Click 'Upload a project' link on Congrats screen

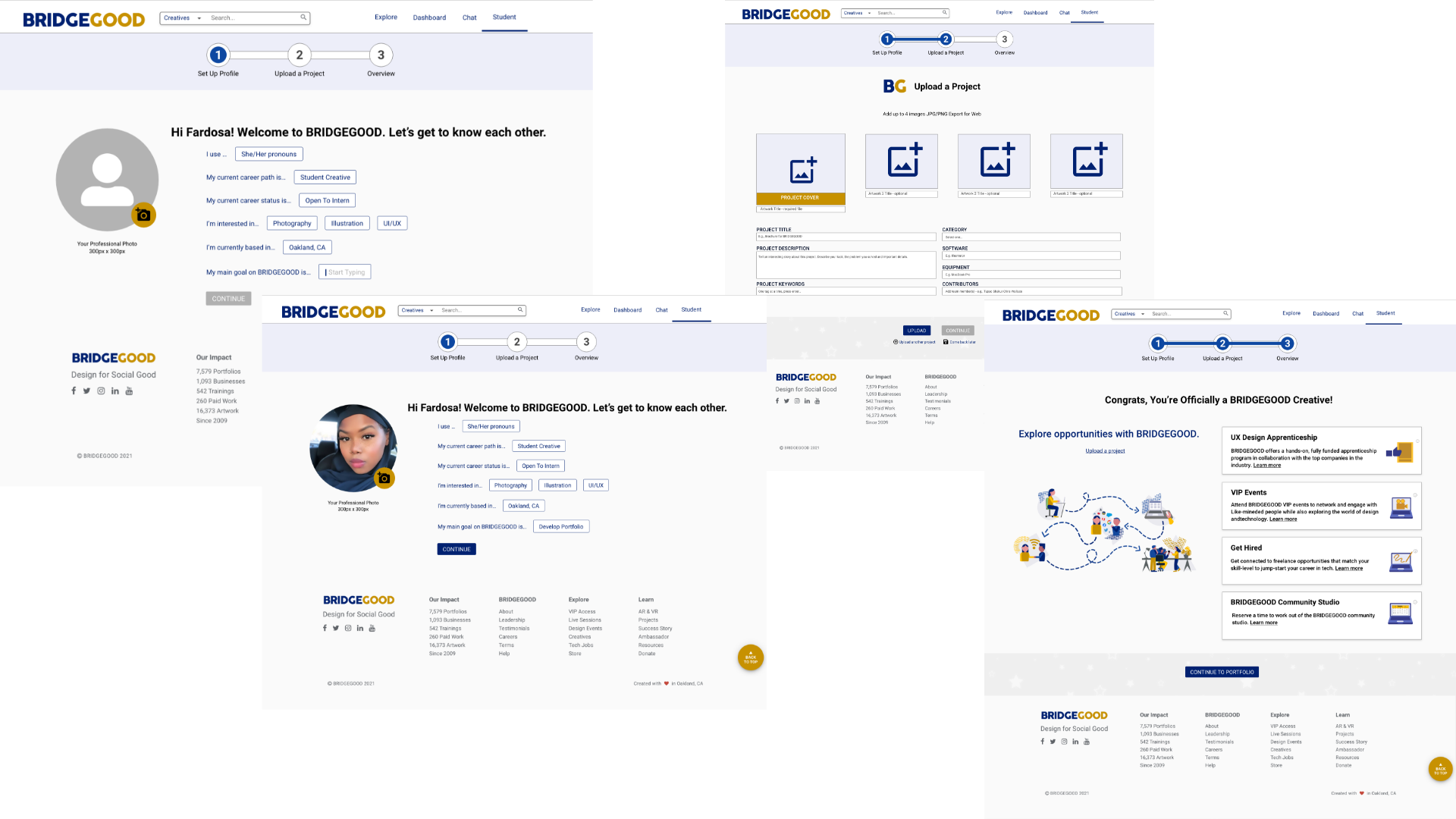1105,451
